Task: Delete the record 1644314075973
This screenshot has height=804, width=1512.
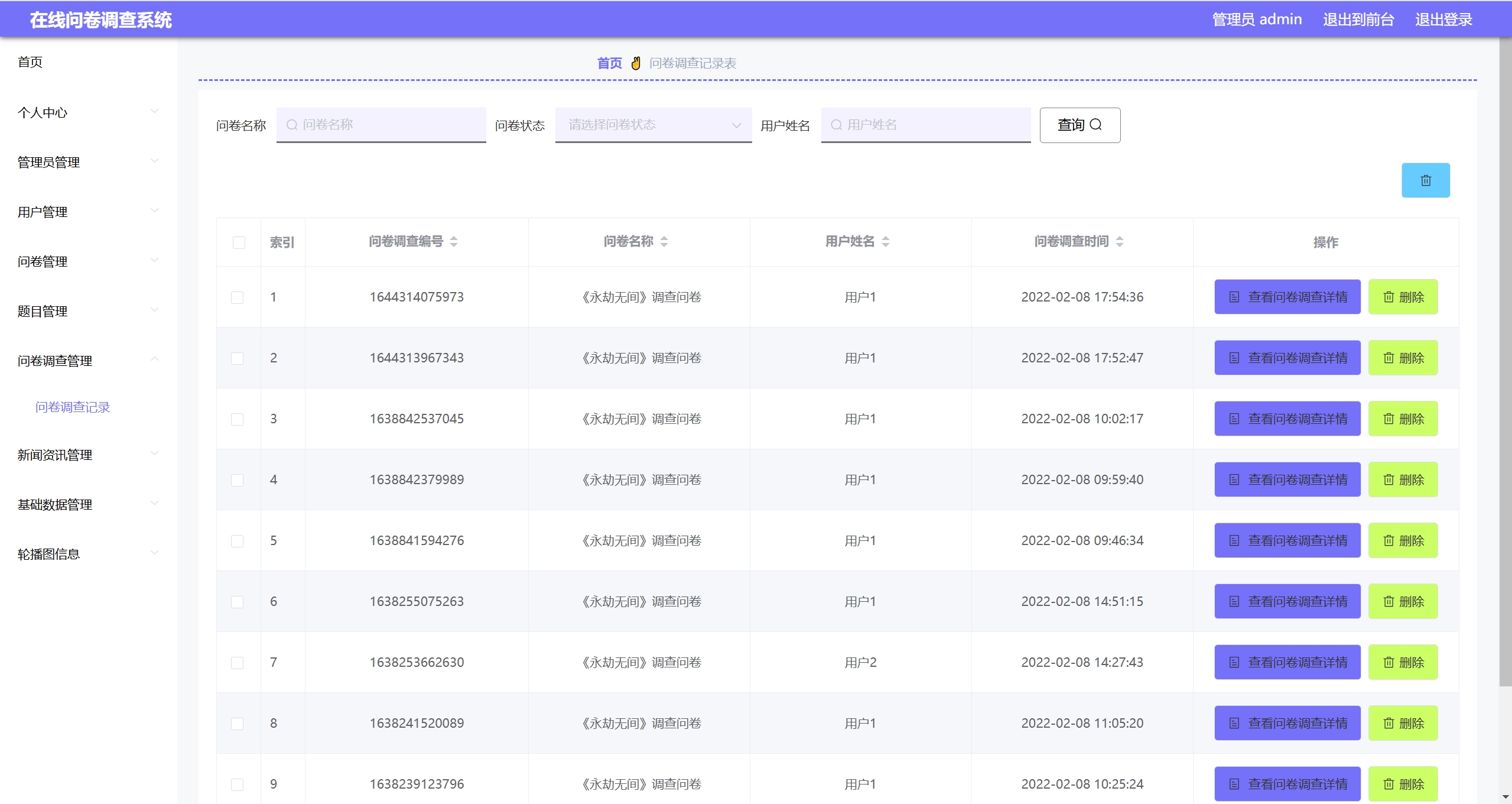Action: (1403, 297)
